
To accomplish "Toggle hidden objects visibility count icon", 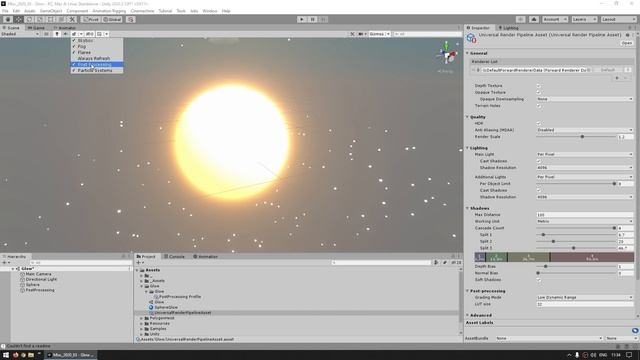I will click(x=90, y=34).
